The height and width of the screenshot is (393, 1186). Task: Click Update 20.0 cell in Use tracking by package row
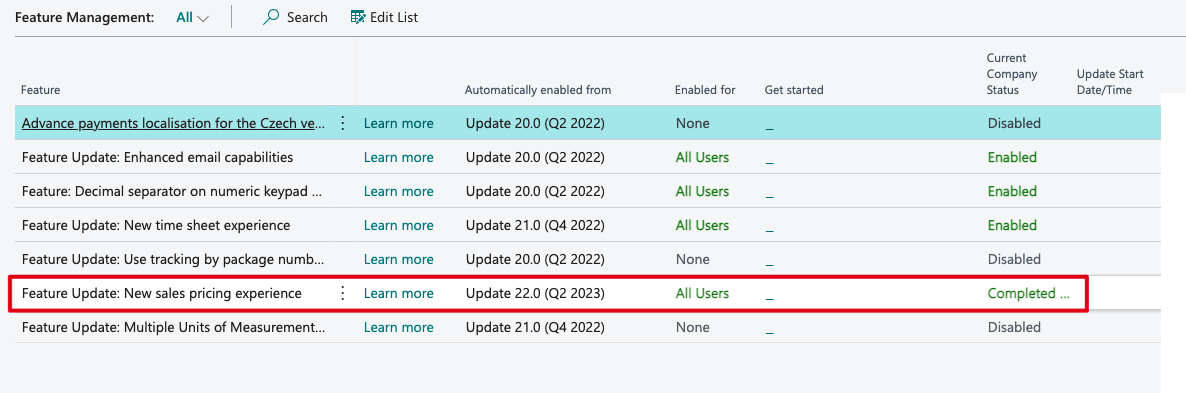point(536,259)
